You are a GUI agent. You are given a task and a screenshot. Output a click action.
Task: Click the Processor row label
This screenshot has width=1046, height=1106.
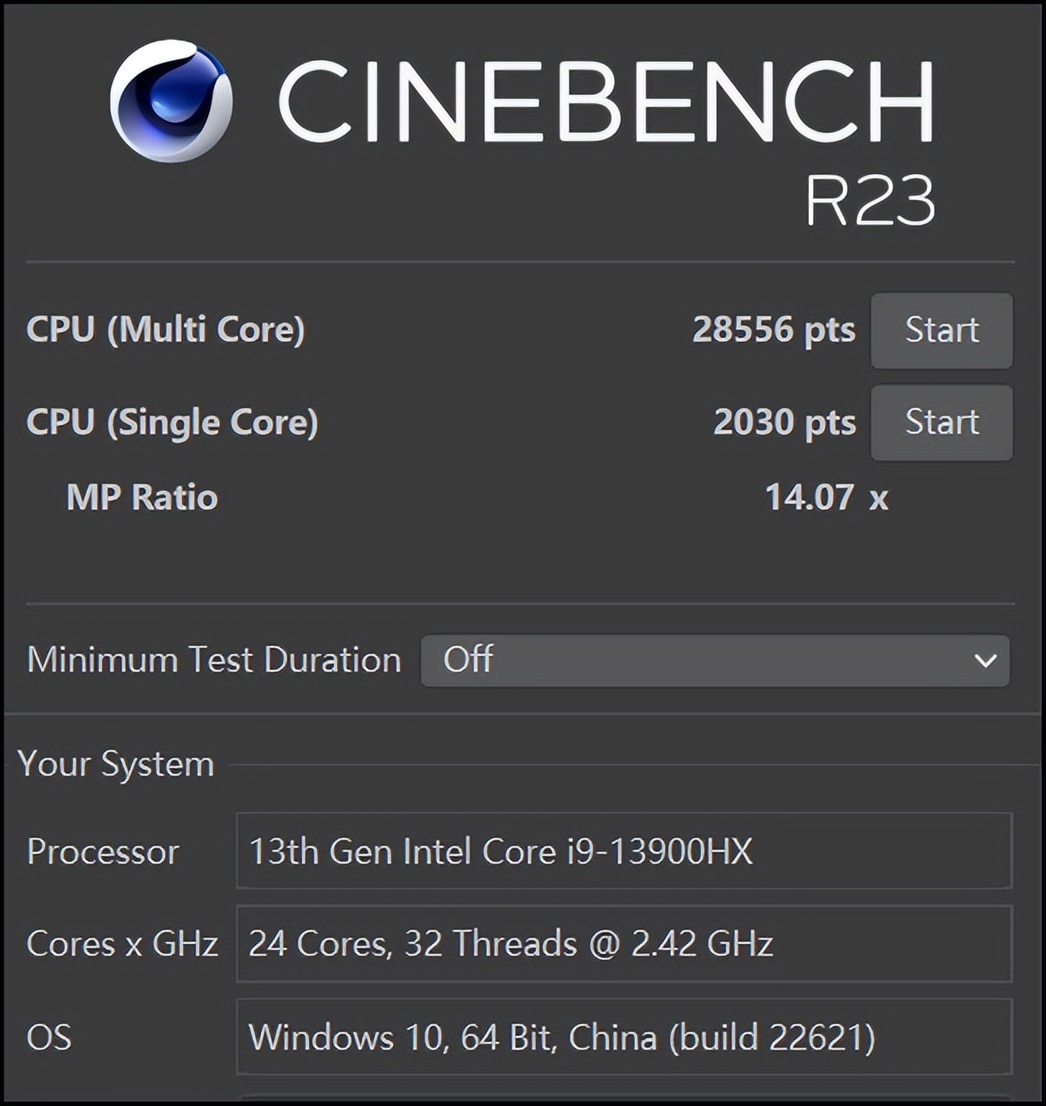tap(102, 851)
